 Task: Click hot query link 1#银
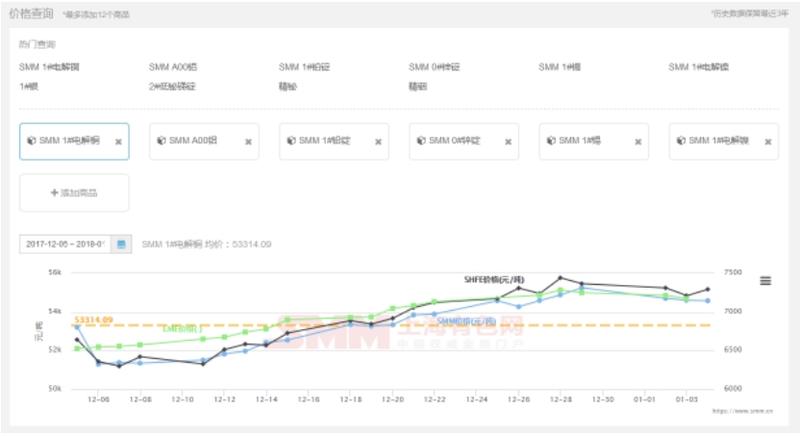(29, 86)
